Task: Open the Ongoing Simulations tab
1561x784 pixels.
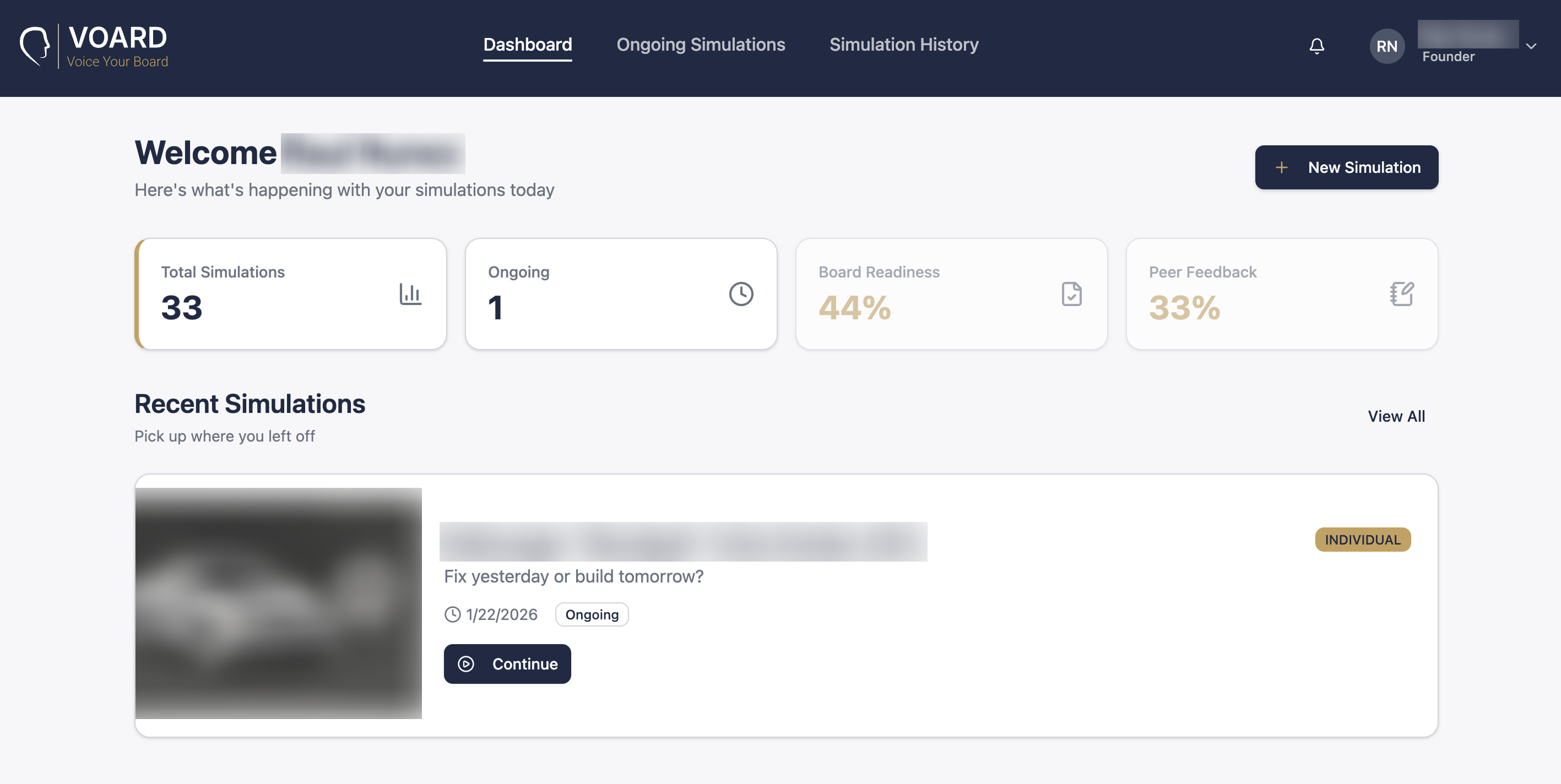Action: tap(701, 44)
